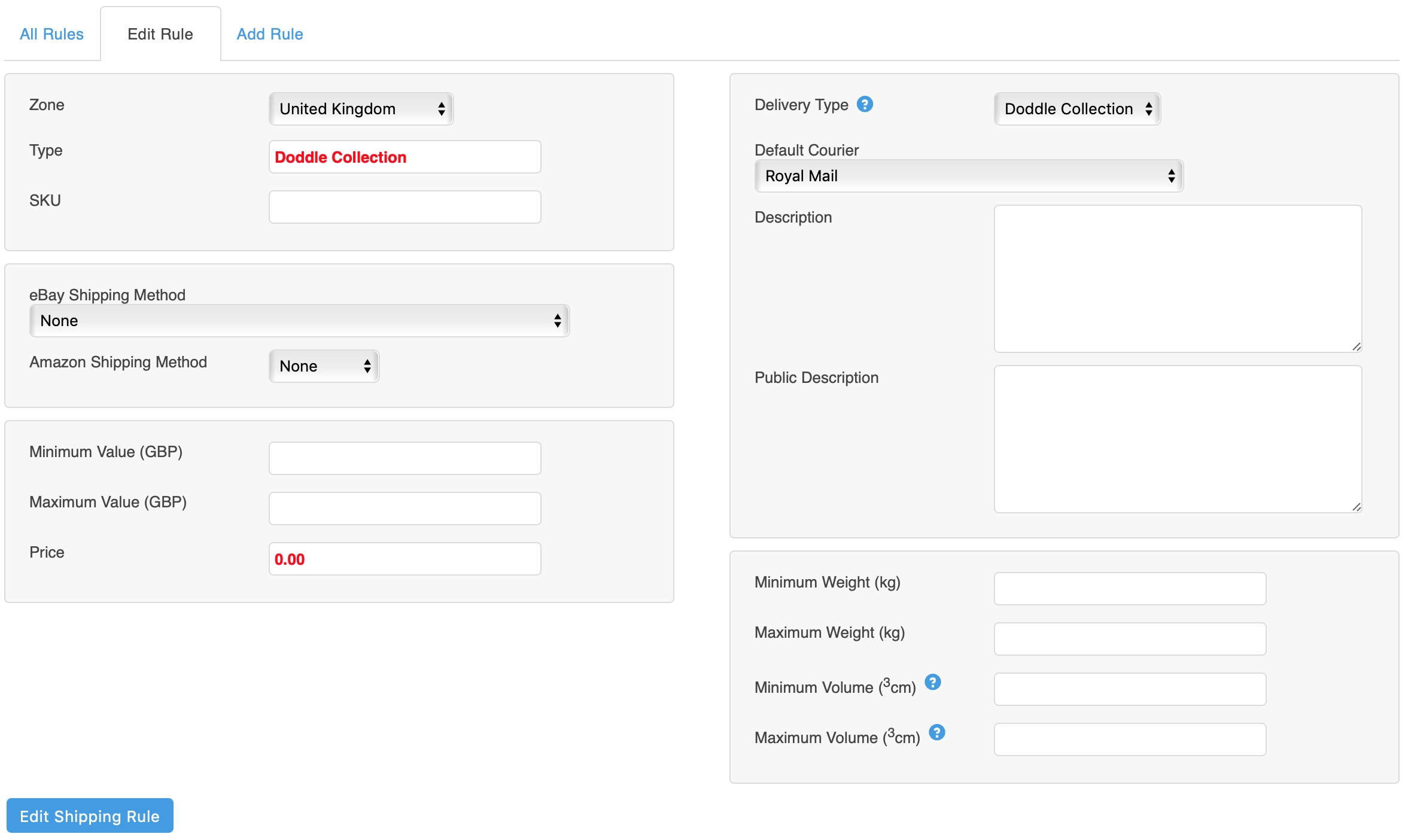The image size is (1405, 840).
Task: Open the Zone dropdown showing United Kingdom
Action: [x=361, y=109]
